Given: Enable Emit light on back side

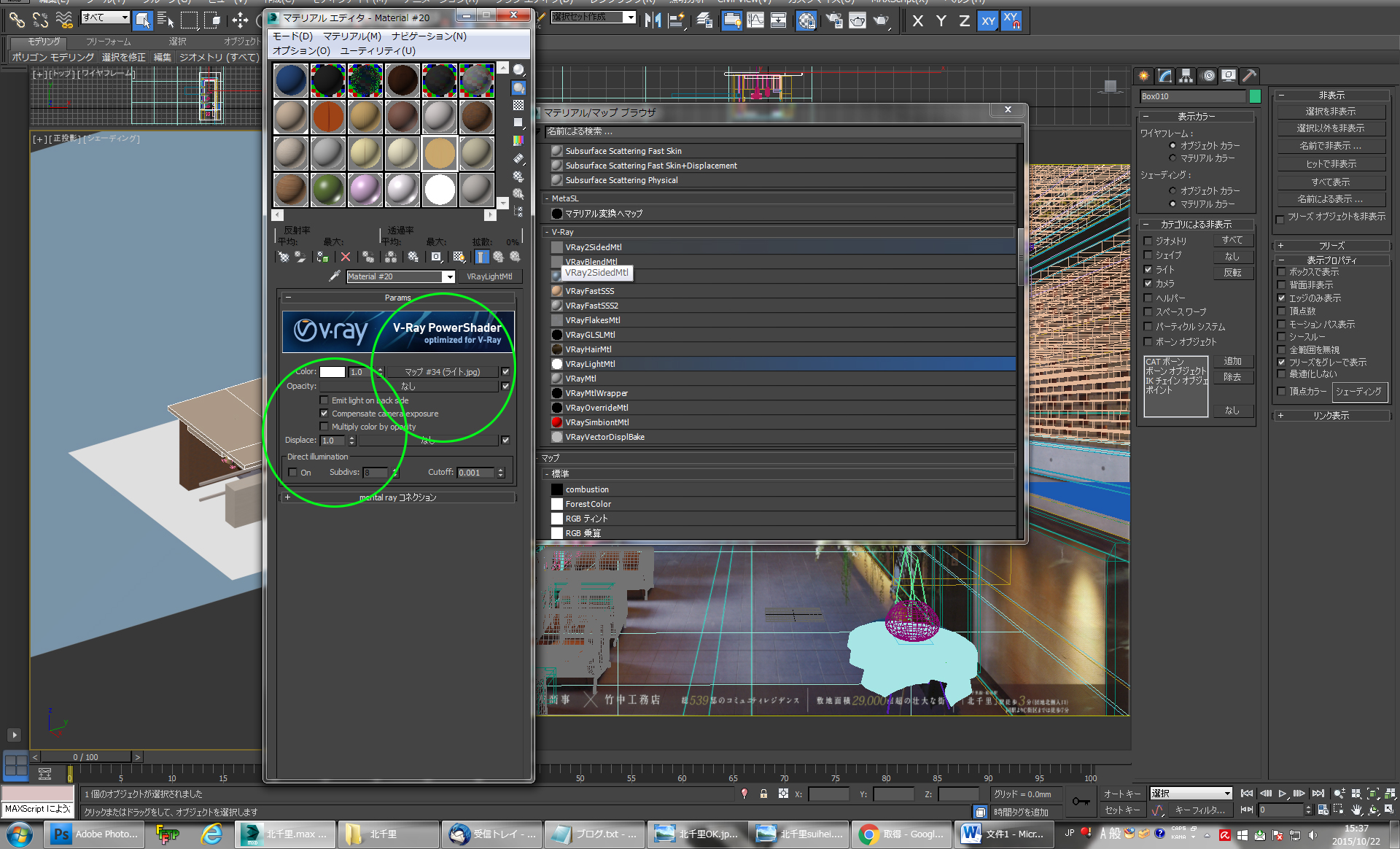Looking at the screenshot, I should tap(324, 400).
